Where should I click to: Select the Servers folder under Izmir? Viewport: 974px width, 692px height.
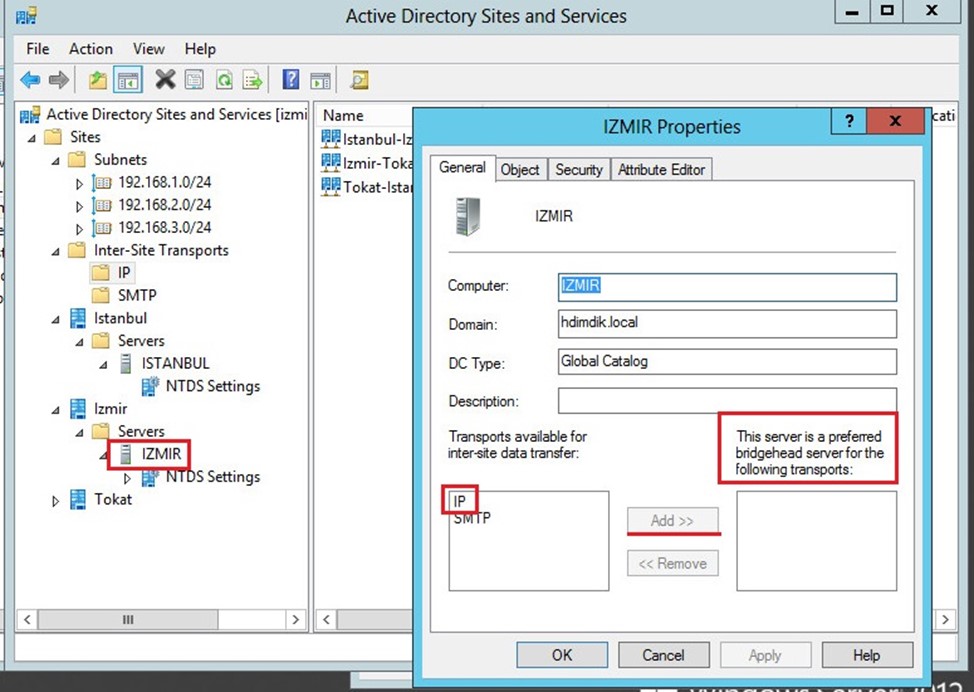click(141, 431)
